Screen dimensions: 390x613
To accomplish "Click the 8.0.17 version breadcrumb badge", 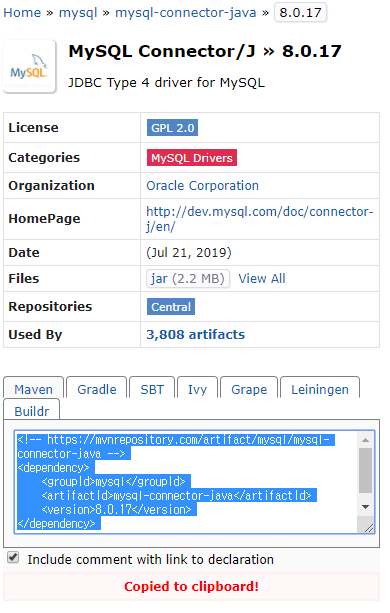I will [300, 13].
